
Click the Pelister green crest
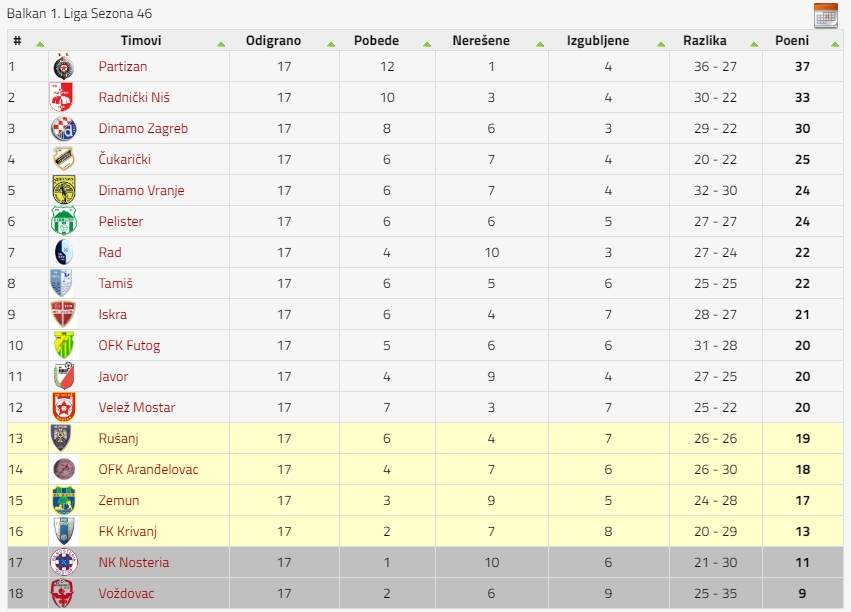[x=63, y=221]
